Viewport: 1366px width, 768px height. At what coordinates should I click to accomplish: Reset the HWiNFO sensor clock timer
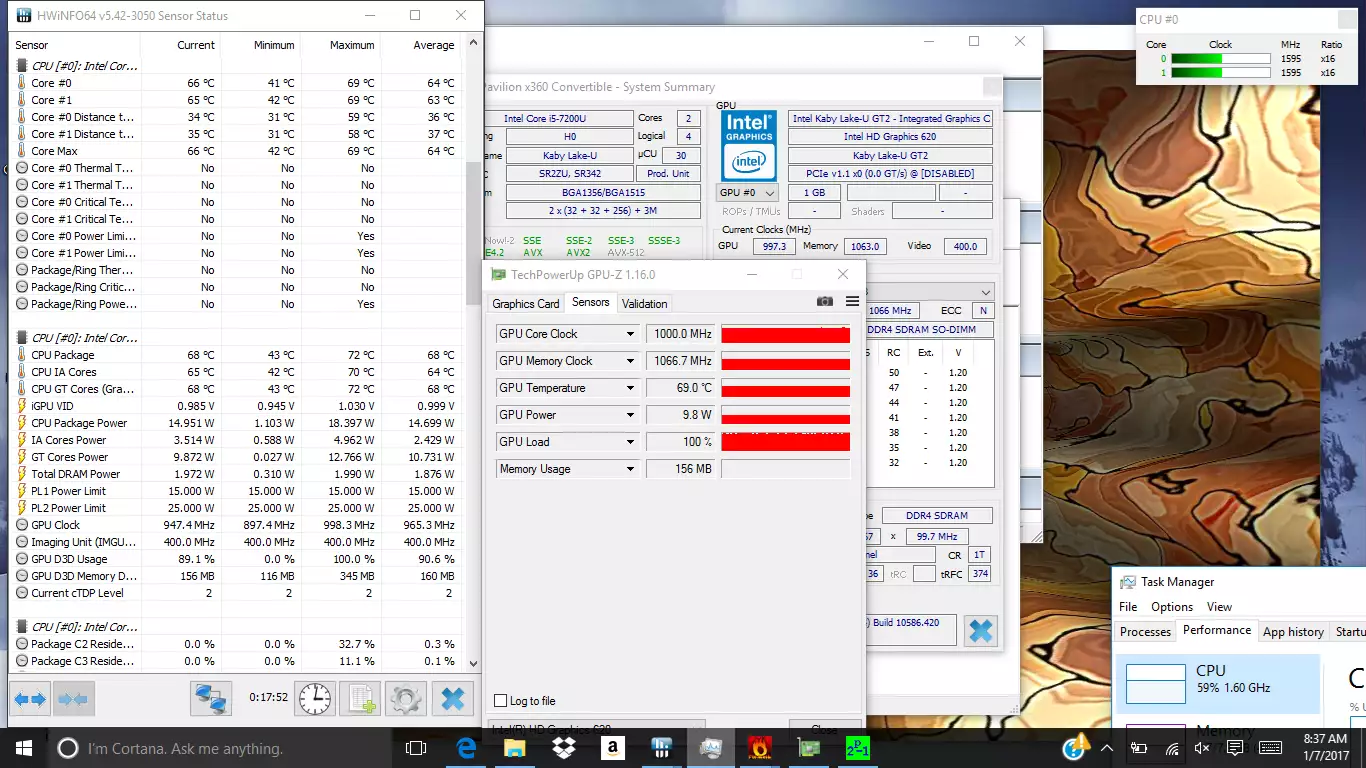[x=314, y=698]
